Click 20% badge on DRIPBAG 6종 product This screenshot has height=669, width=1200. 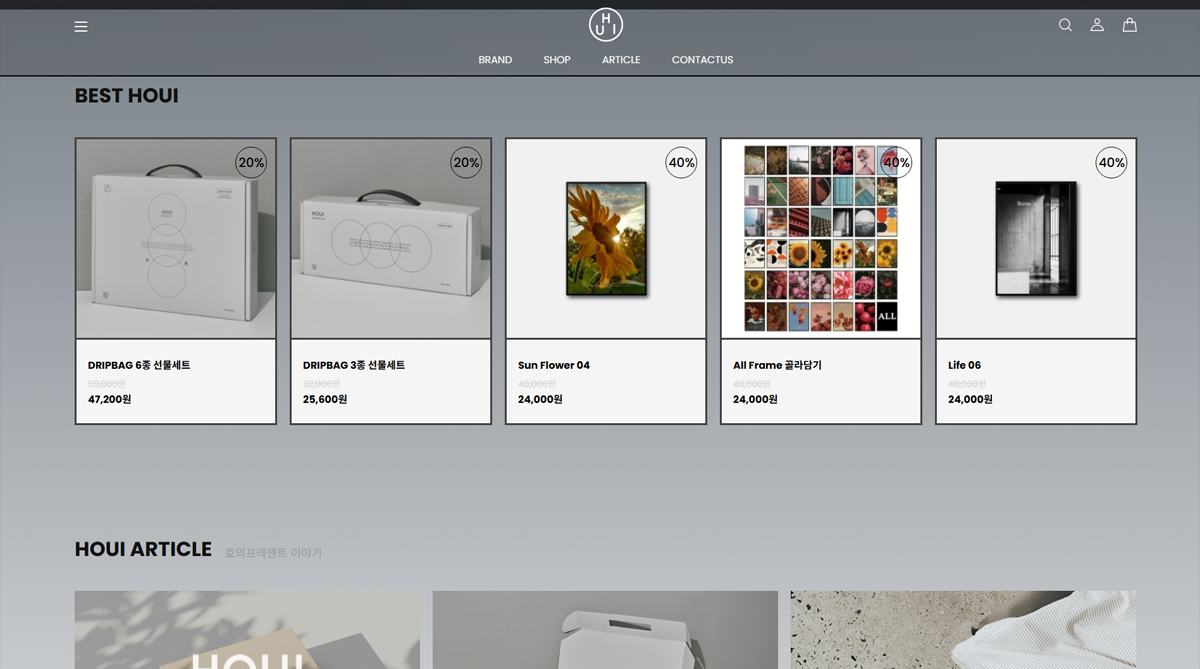251,163
